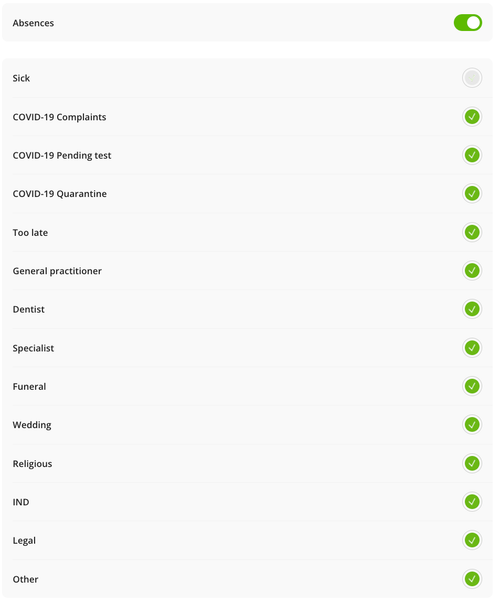Image resolution: width=500 pixels, height=602 pixels.
Task: Select the Sick row label
Action: point(21,78)
